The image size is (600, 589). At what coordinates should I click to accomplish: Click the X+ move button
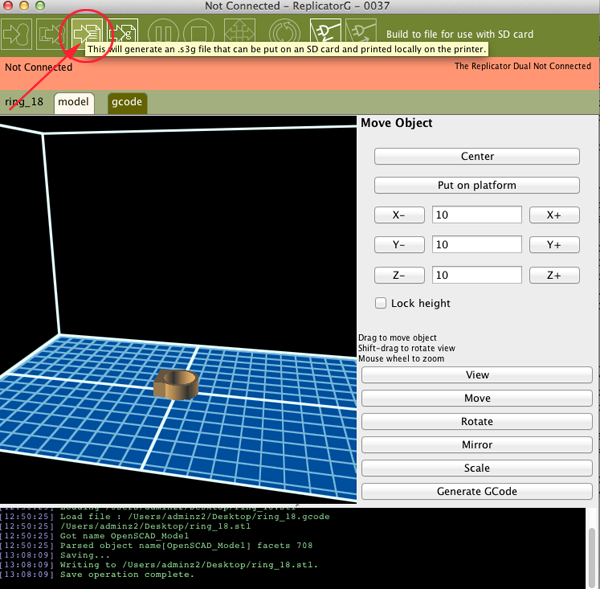[x=554, y=215]
